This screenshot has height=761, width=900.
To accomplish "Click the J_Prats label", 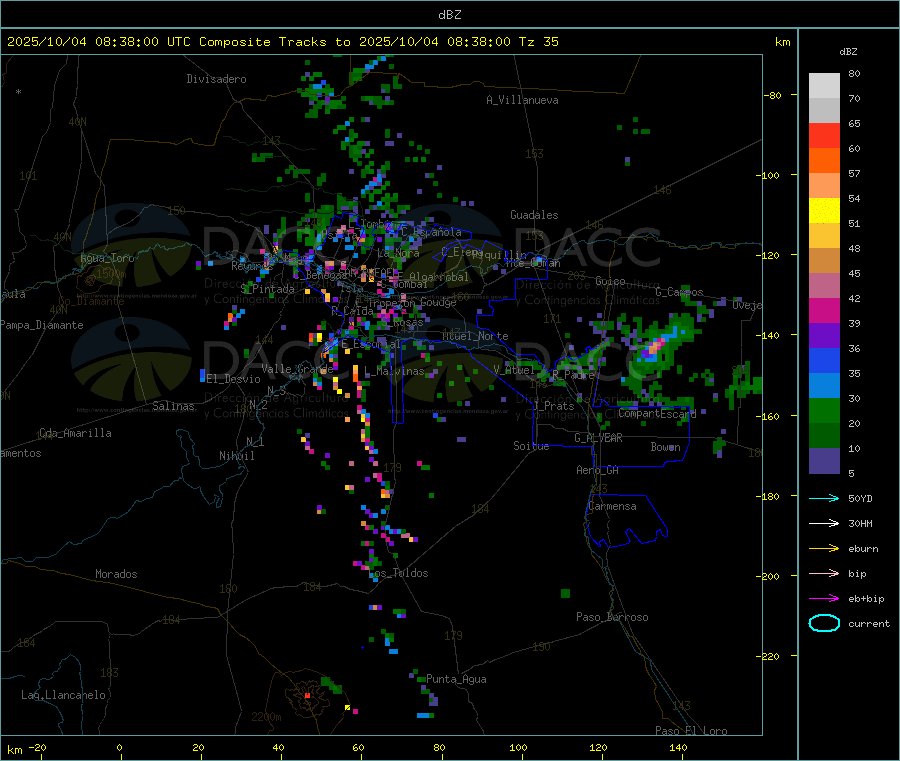I will (554, 406).
